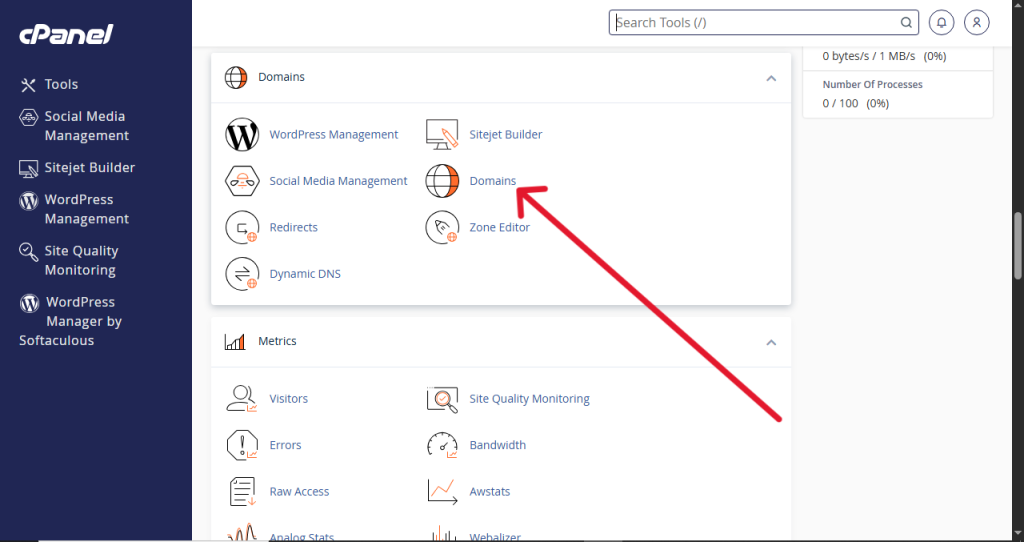Screen dimensions: 1024x542
Task: Open the Sitejet Builder link in Domains
Action: pyautogui.click(x=505, y=135)
